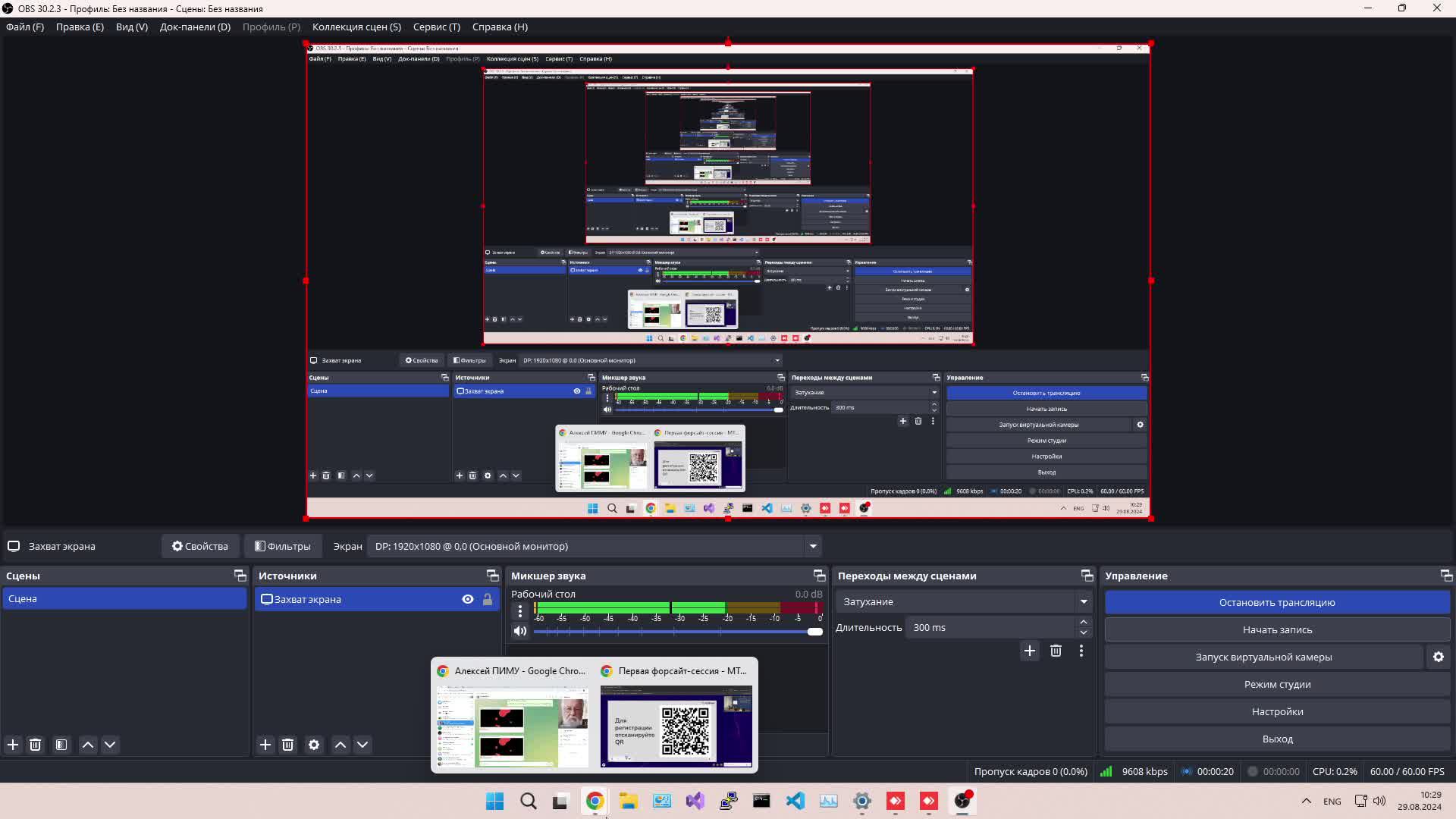The height and width of the screenshot is (819, 1456).
Task: Add a new source with plus icon
Action: [265, 745]
